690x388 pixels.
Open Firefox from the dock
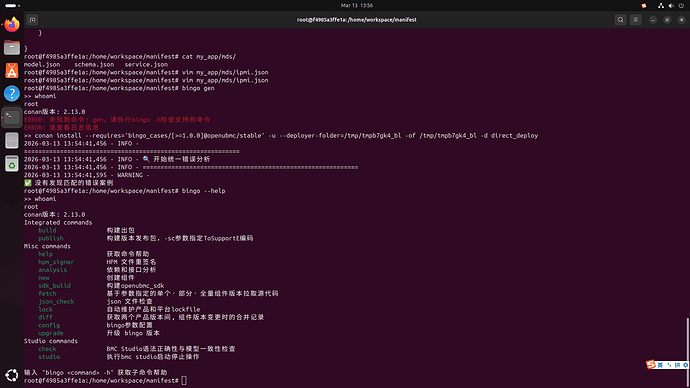tap(12, 25)
